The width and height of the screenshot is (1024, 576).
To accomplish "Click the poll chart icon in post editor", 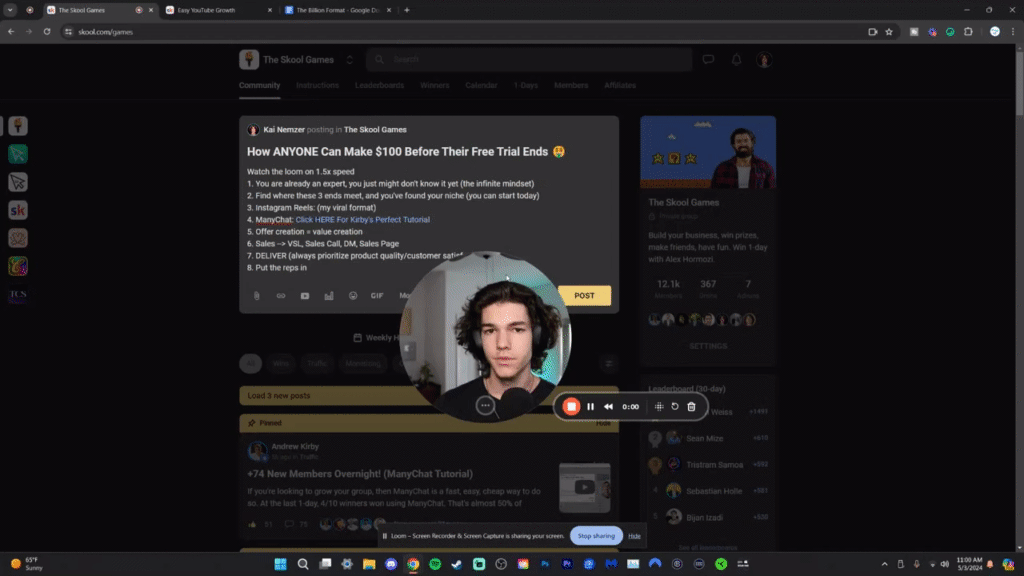I will (x=329, y=296).
